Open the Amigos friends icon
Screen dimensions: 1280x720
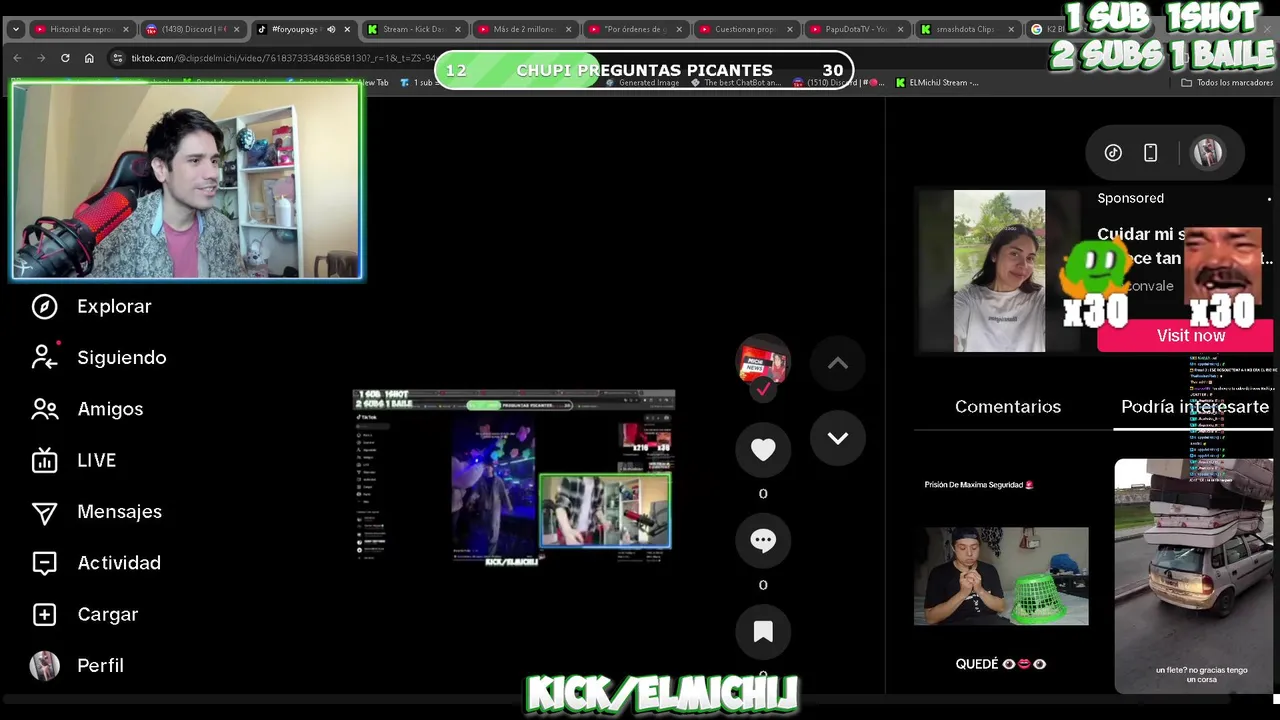(44, 409)
